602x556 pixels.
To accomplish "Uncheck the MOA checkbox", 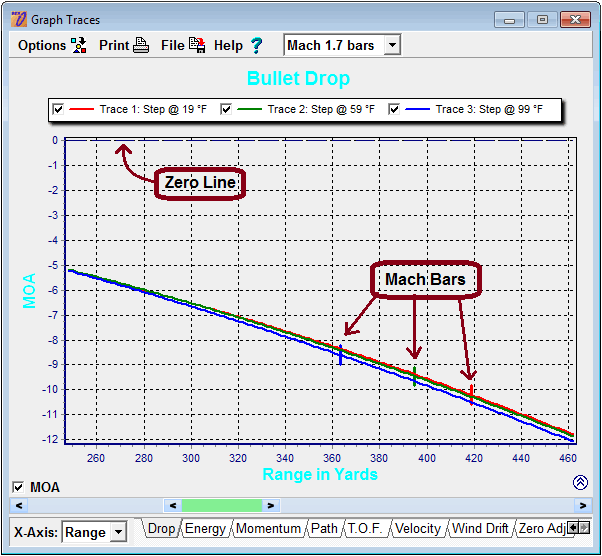I will click(18, 487).
